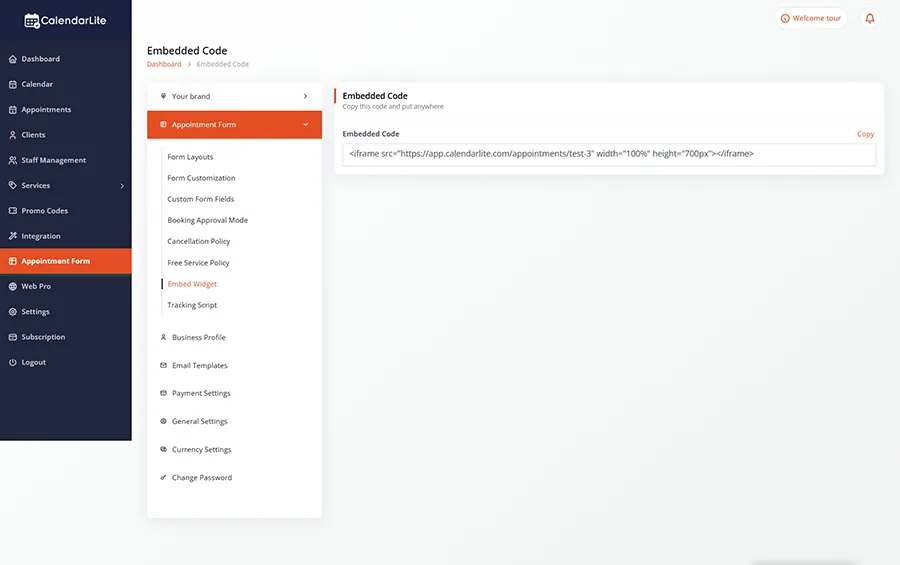
Task: Click the Currency Settings coins icon
Action: pyautogui.click(x=164, y=449)
